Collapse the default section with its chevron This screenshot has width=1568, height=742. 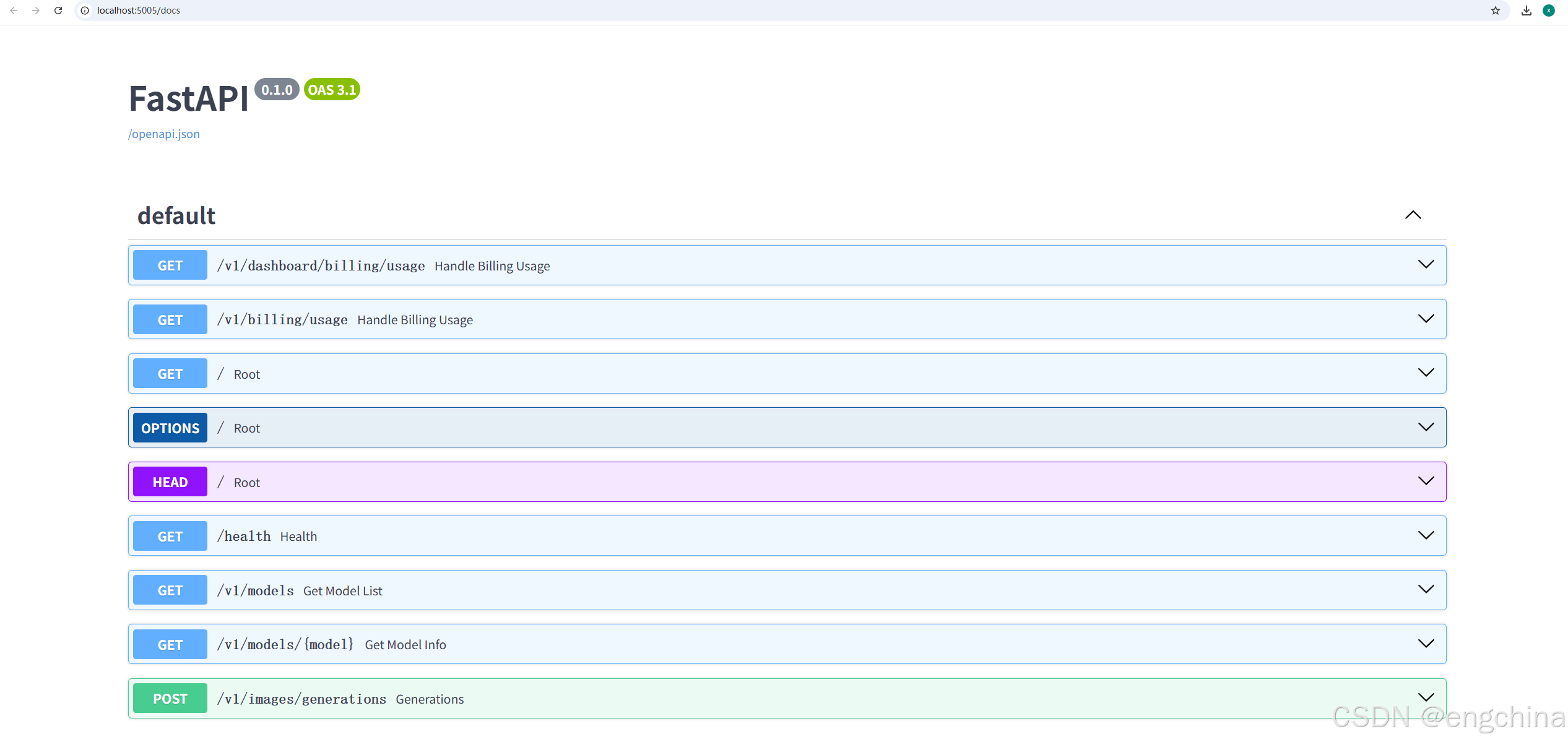[x=1413, y=215]
